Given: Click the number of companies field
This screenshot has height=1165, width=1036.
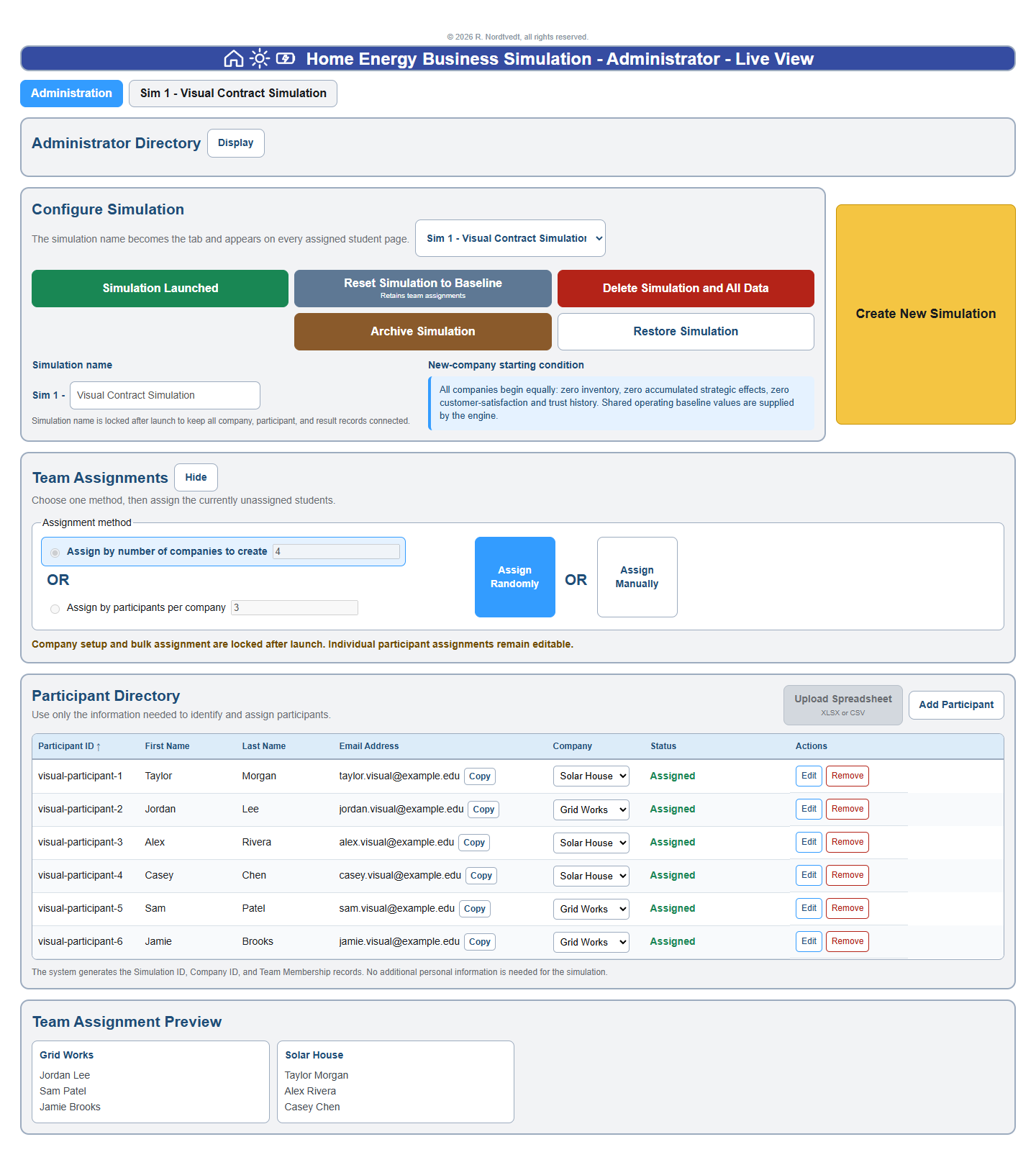Looking at the screenshot, I should pos(336,552).
